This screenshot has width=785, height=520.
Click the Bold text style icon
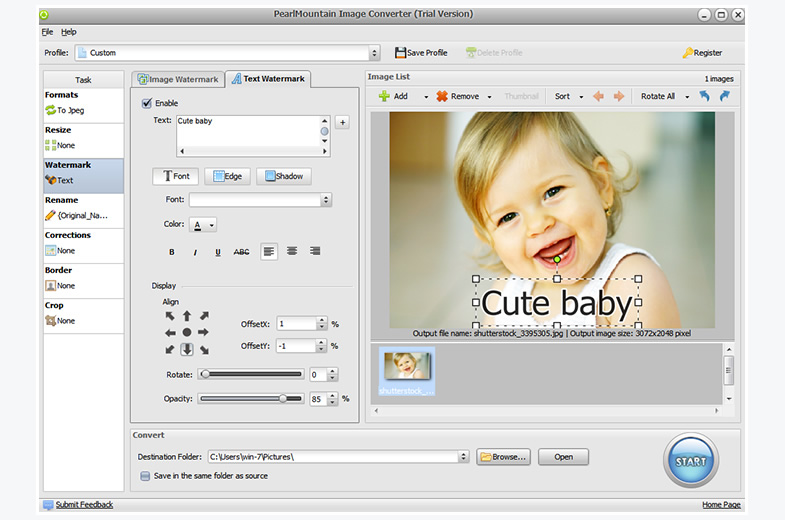point(171,252)
